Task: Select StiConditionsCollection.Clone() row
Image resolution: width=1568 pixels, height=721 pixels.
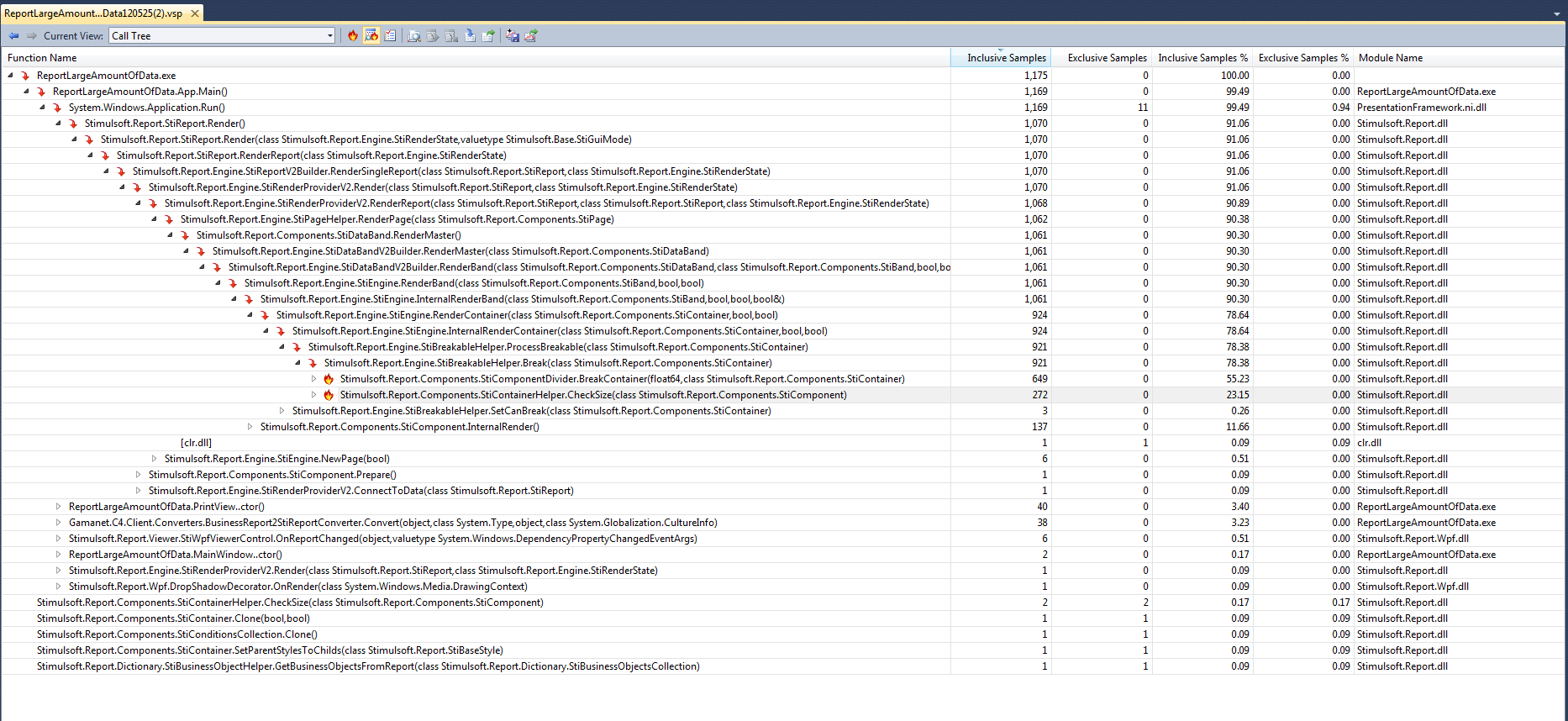Action: pos(782,634)
